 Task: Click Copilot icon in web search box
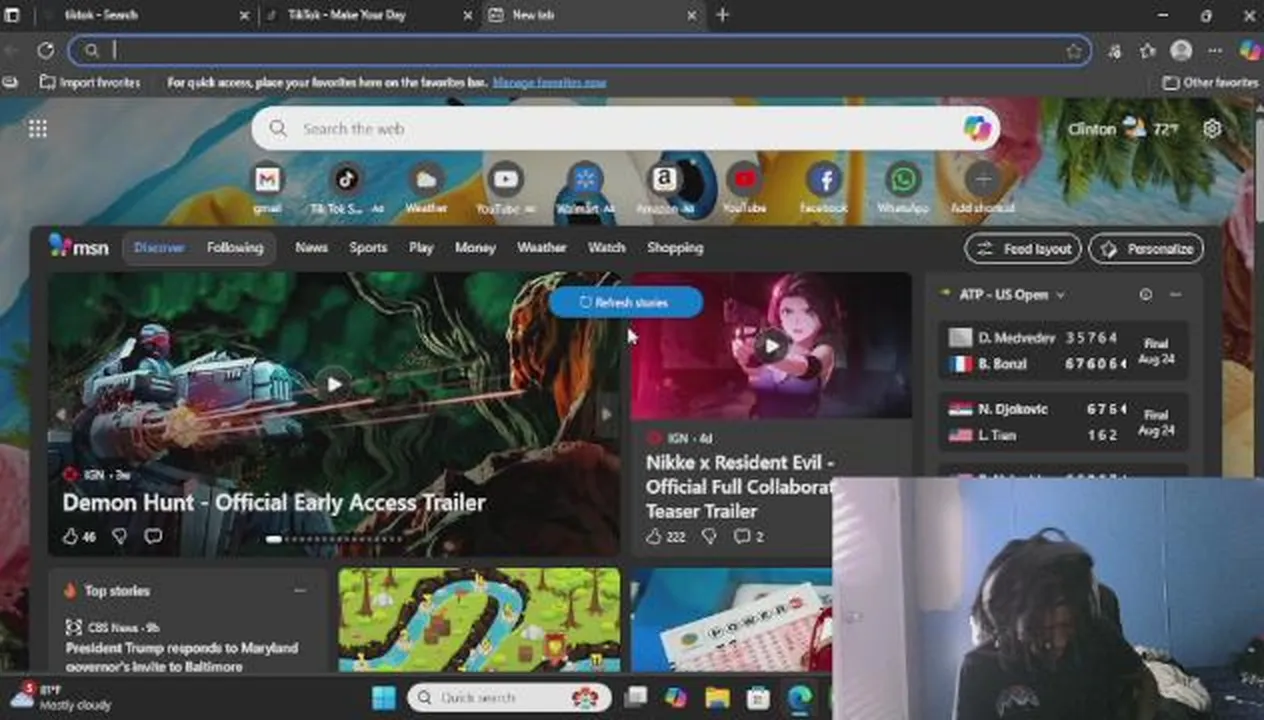pos(977,128)
